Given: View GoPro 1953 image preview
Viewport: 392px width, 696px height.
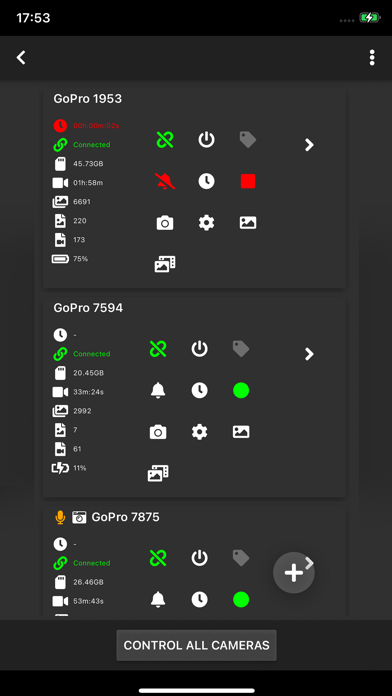Looking at the screenshot, I should [x=248, y=222].
